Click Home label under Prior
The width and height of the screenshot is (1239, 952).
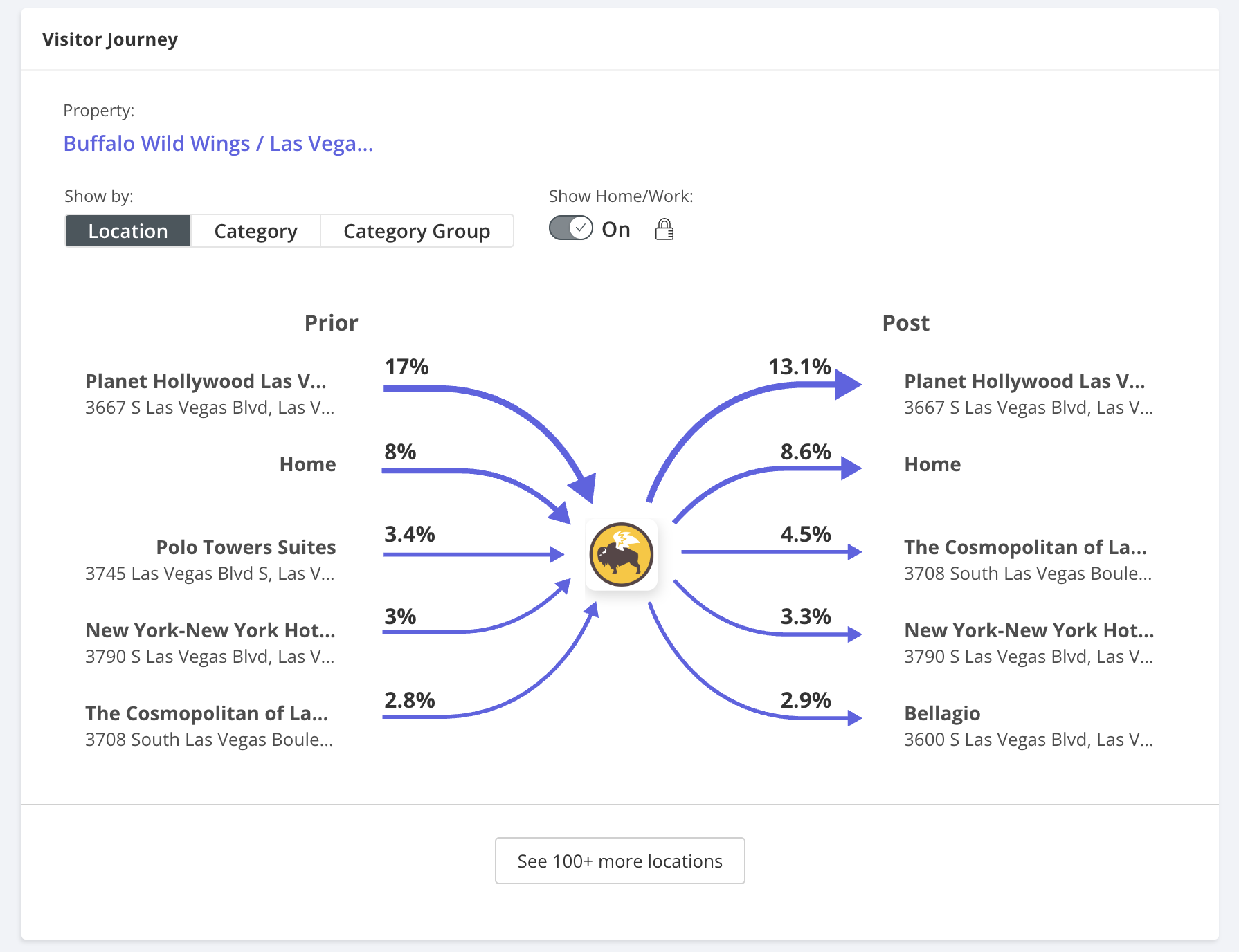pos(307,464)
